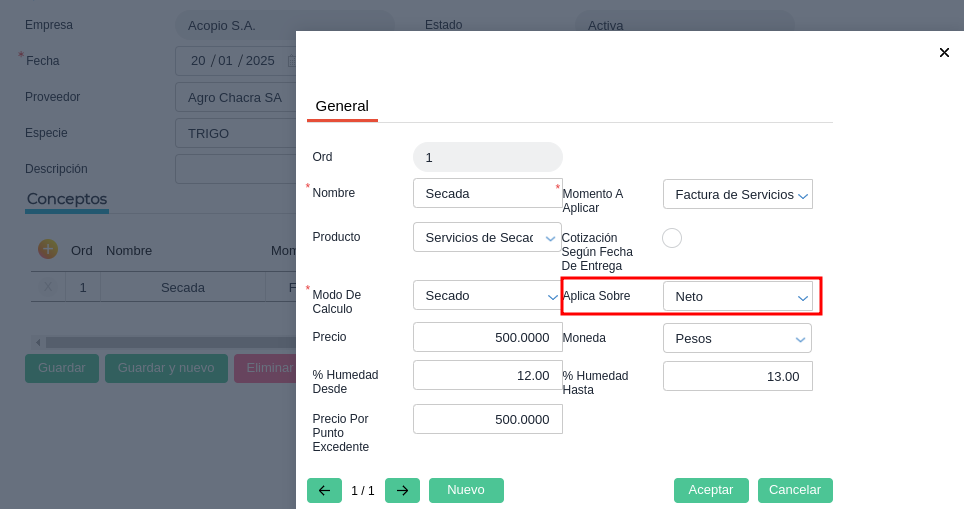Click the orange add concept plus icon
Image resolution: width=964 pixels, height=509 pixels.
pyautogui.click(x=47, y=249)
